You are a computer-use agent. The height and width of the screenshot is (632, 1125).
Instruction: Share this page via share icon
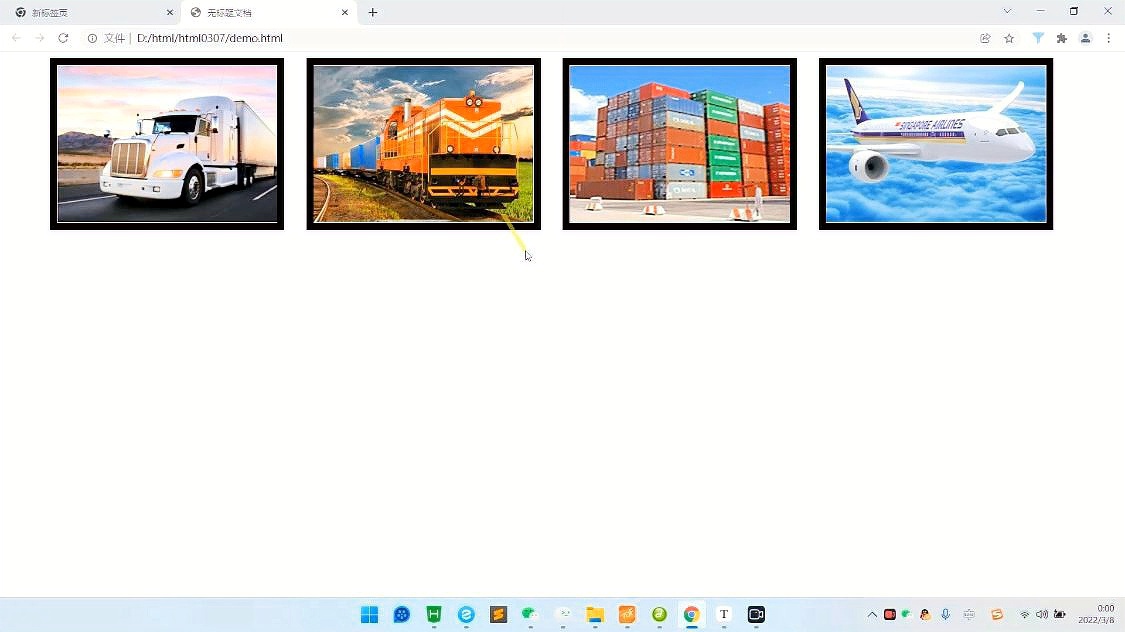985,38
